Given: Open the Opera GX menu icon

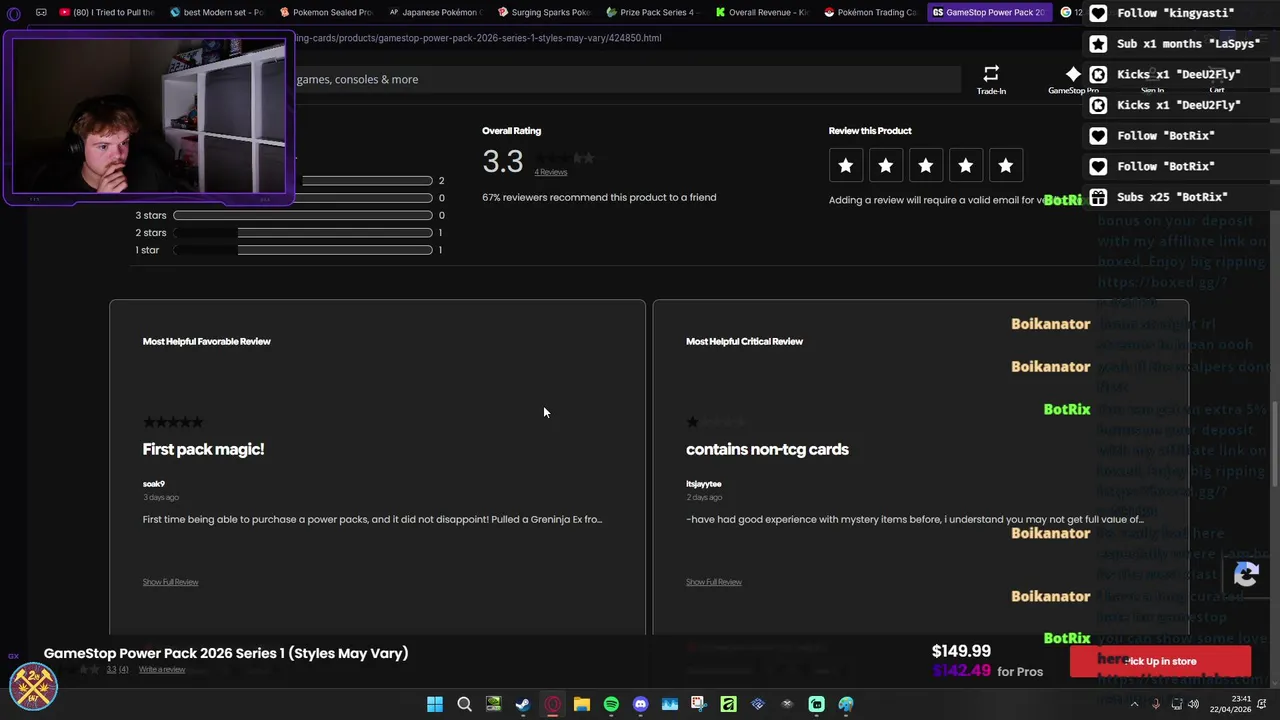Looking at the screenshot, I should click(x=14, y=13).
